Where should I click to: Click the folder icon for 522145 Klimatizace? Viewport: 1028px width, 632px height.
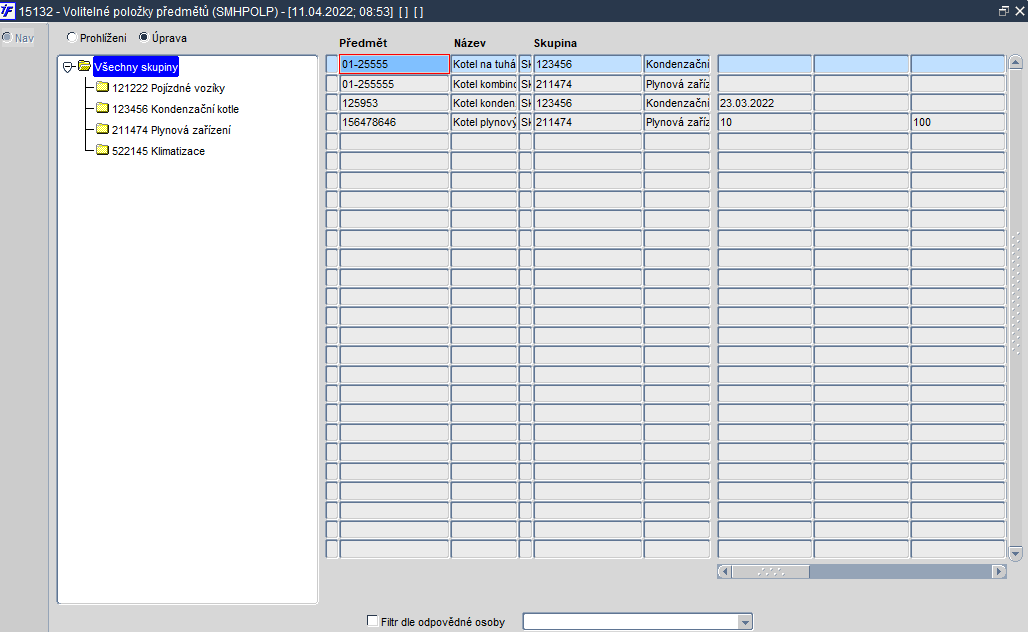pos(102,150)
